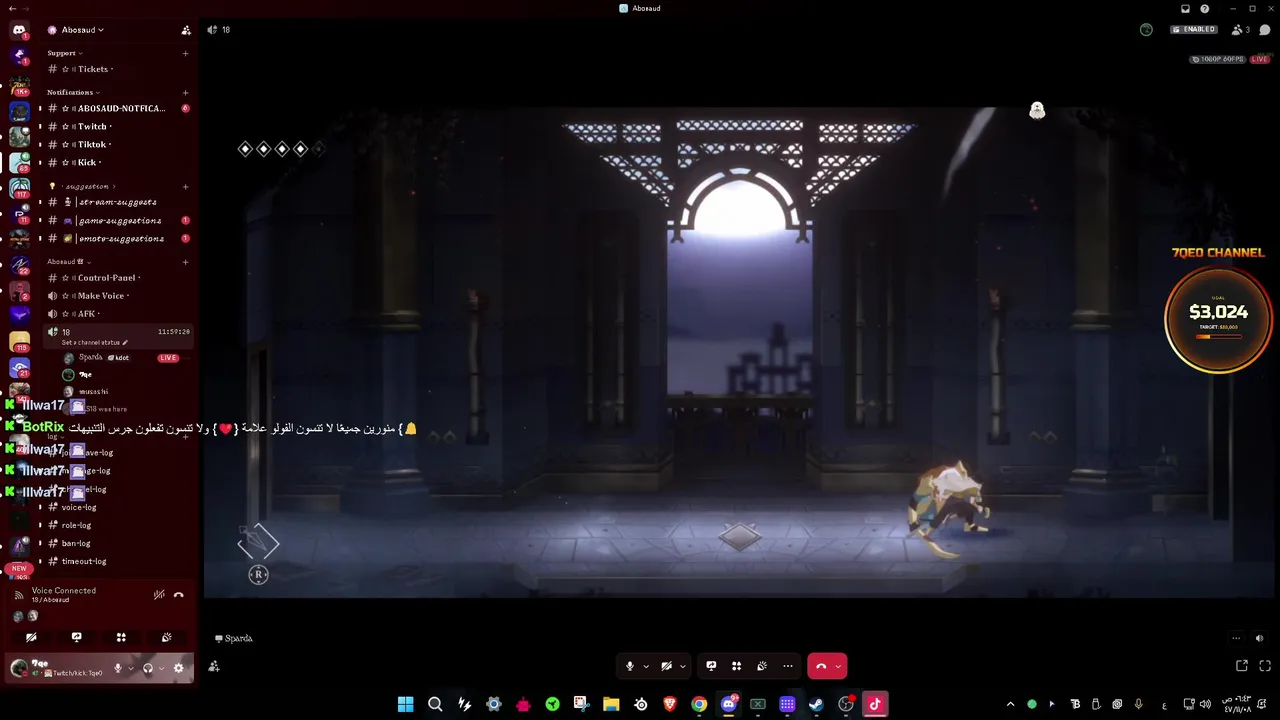Open soundboard in voice panel

coord(166,637)
